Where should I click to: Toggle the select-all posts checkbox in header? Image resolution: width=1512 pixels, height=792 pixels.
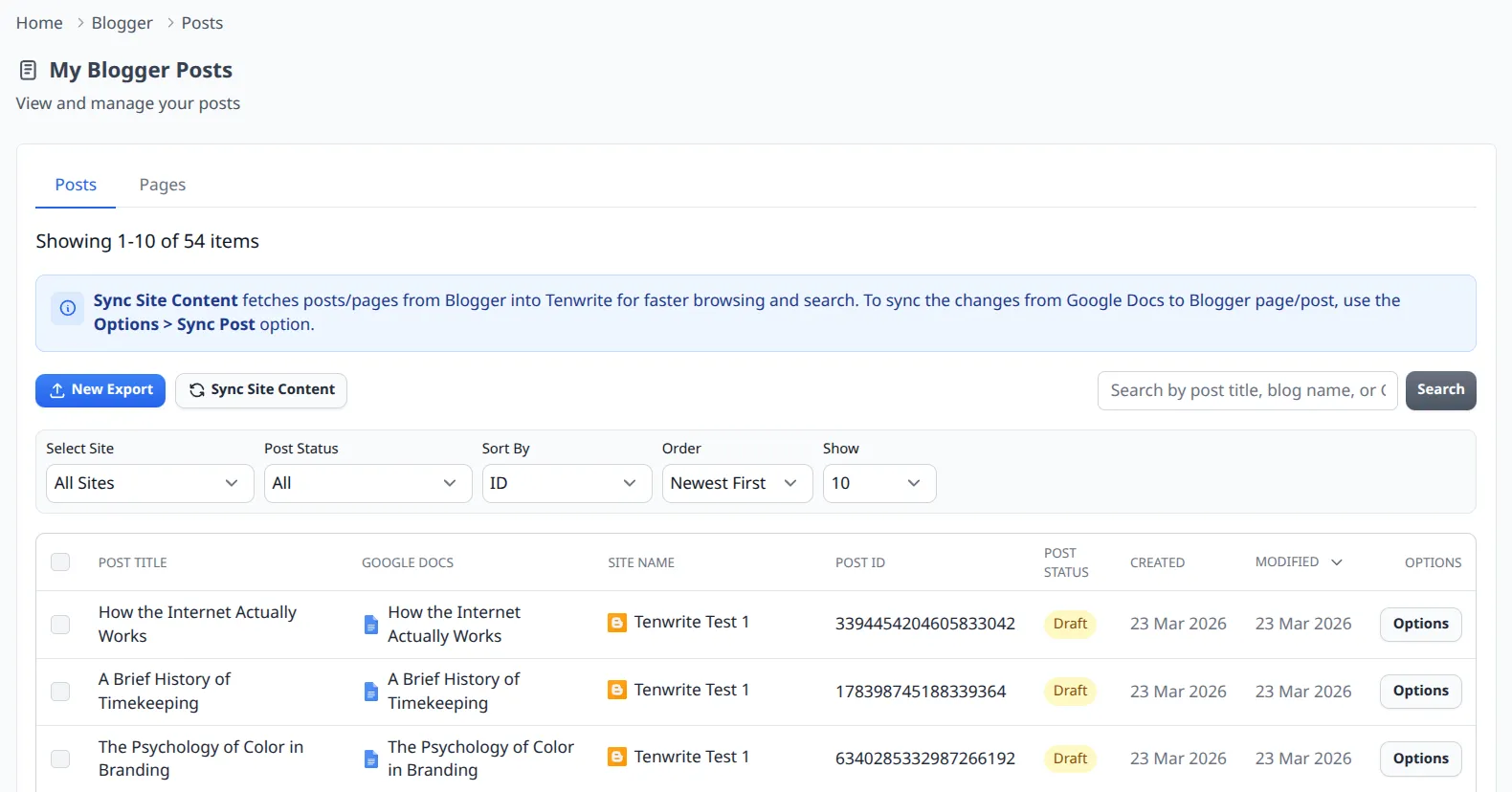tap(60, 561)
